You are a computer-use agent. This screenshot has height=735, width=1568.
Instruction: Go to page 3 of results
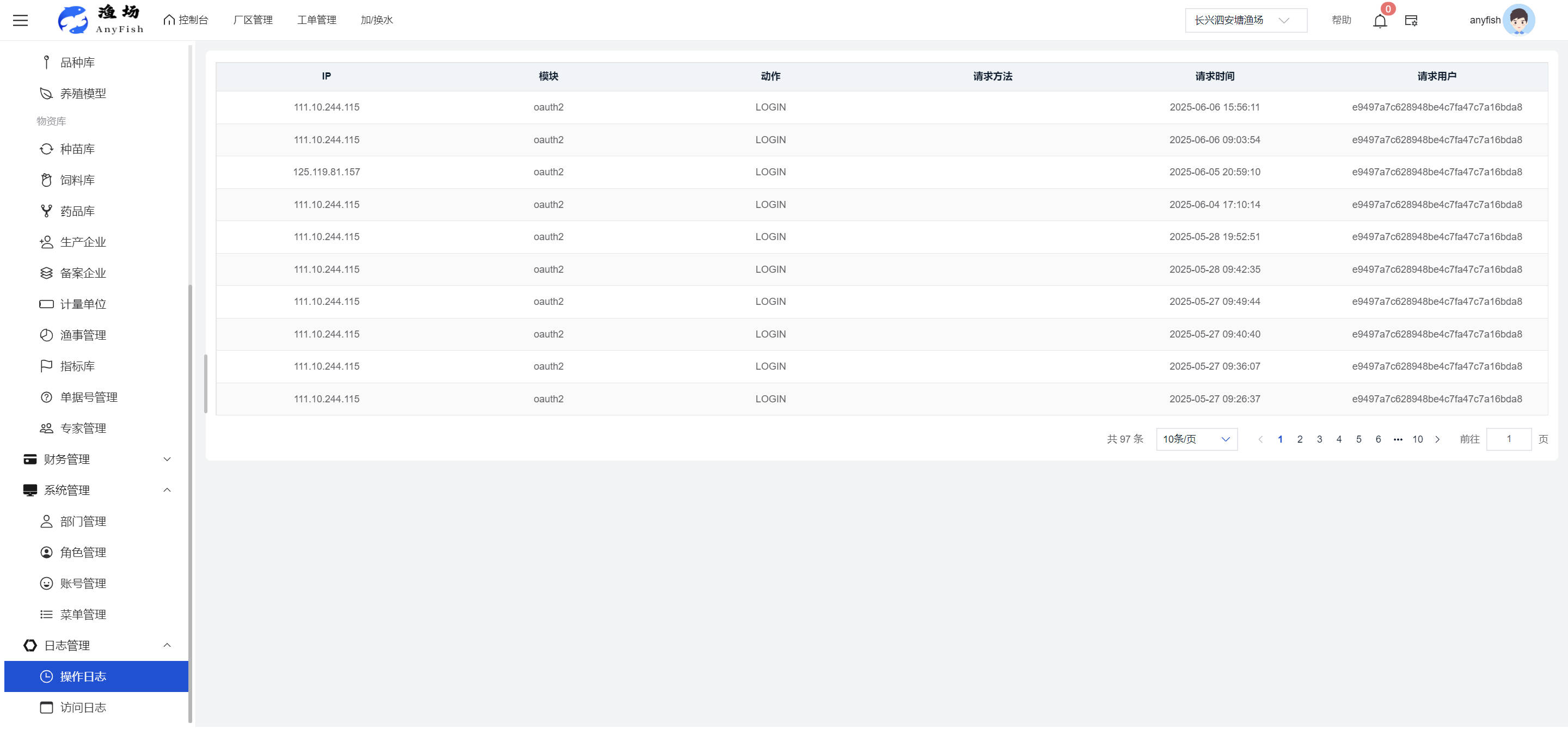click(x=1319, y=439)
